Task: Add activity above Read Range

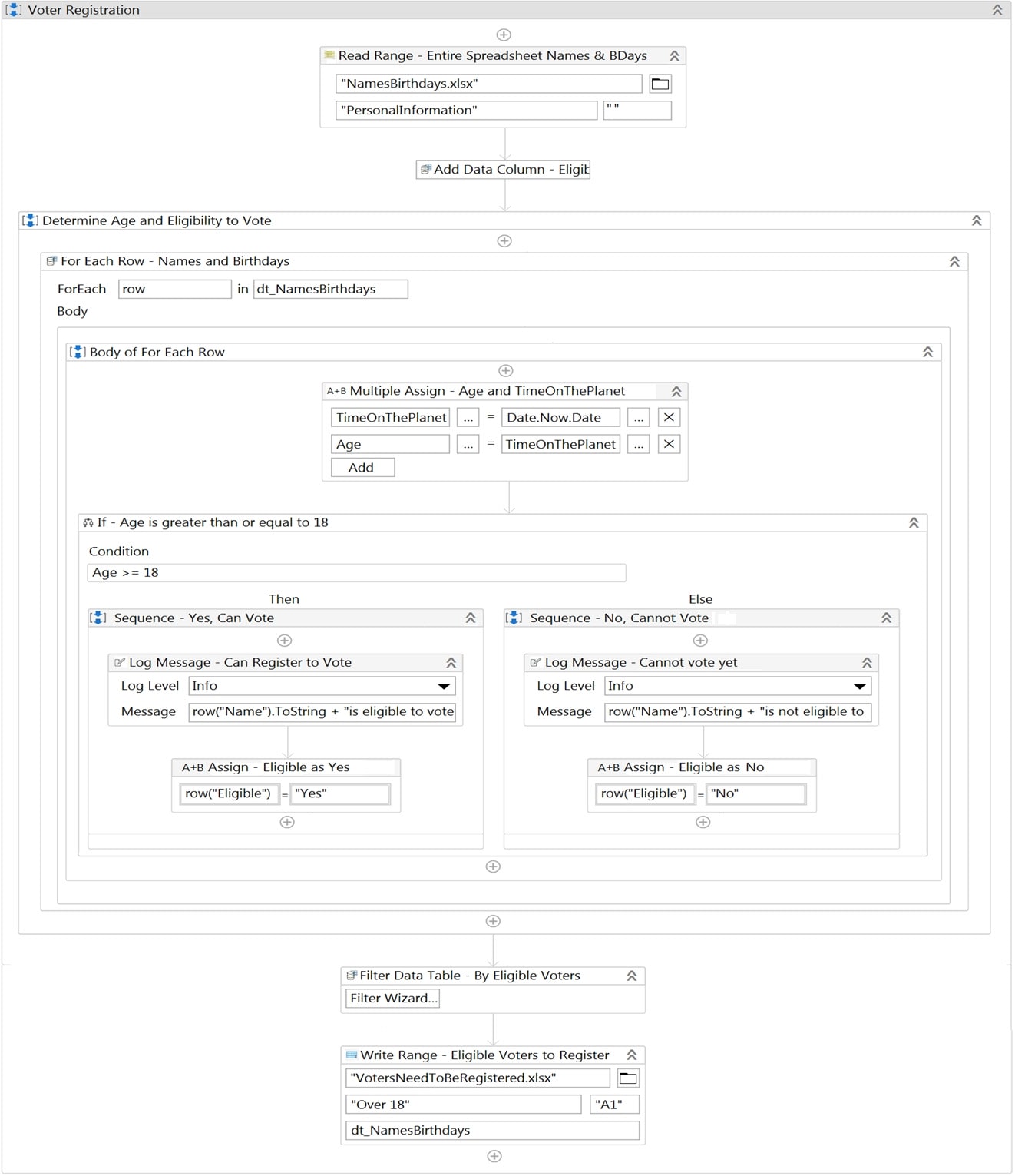Action: [x=504, y=35]
